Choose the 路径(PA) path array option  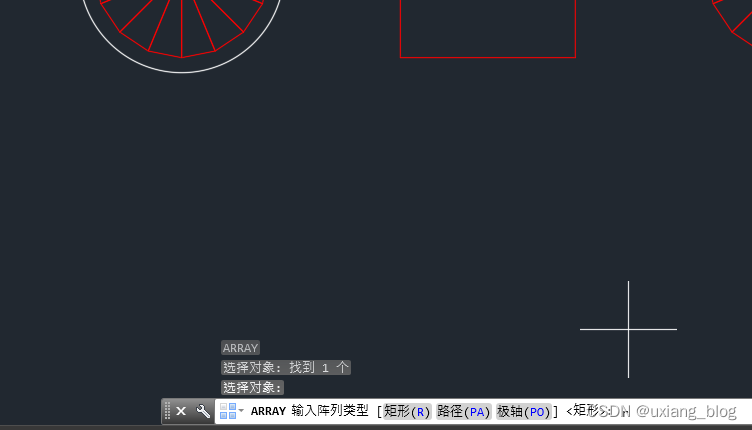463,411
